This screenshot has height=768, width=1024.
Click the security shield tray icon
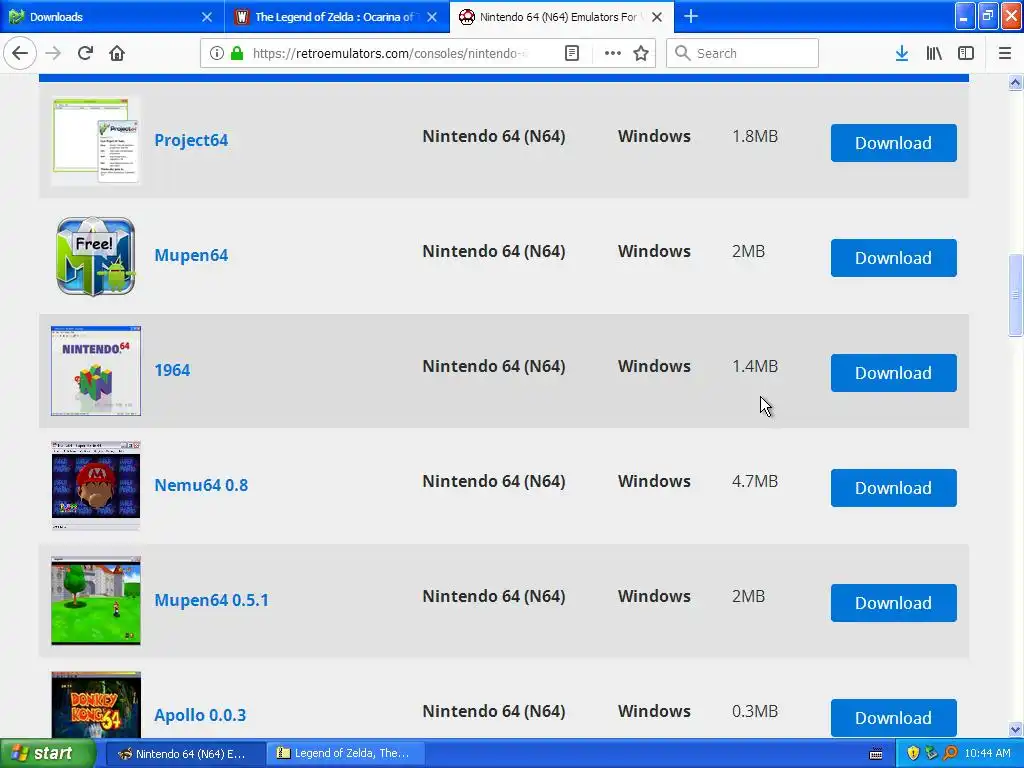913,753
